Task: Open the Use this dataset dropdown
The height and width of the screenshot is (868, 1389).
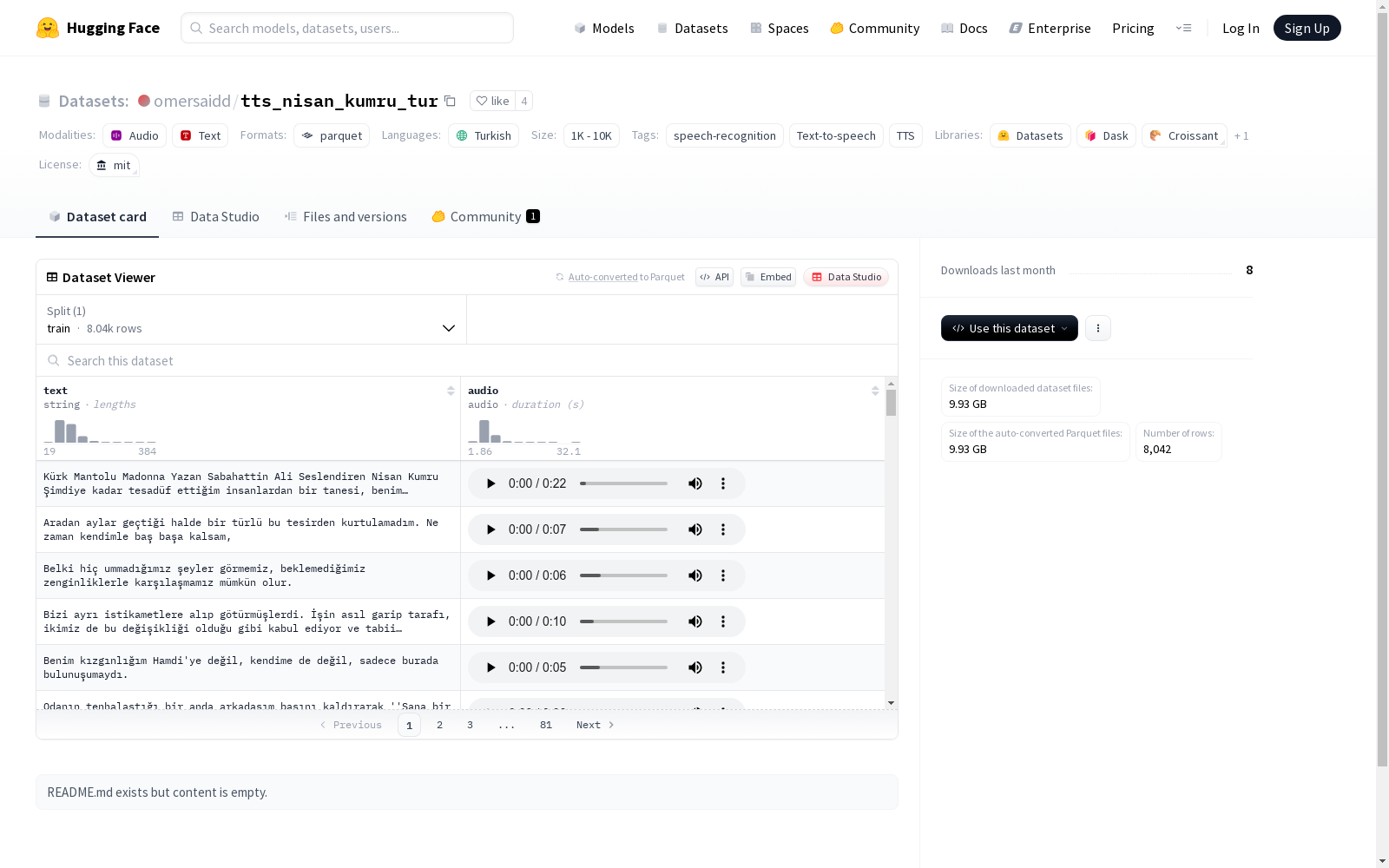Action: (x=1010, y=328)
